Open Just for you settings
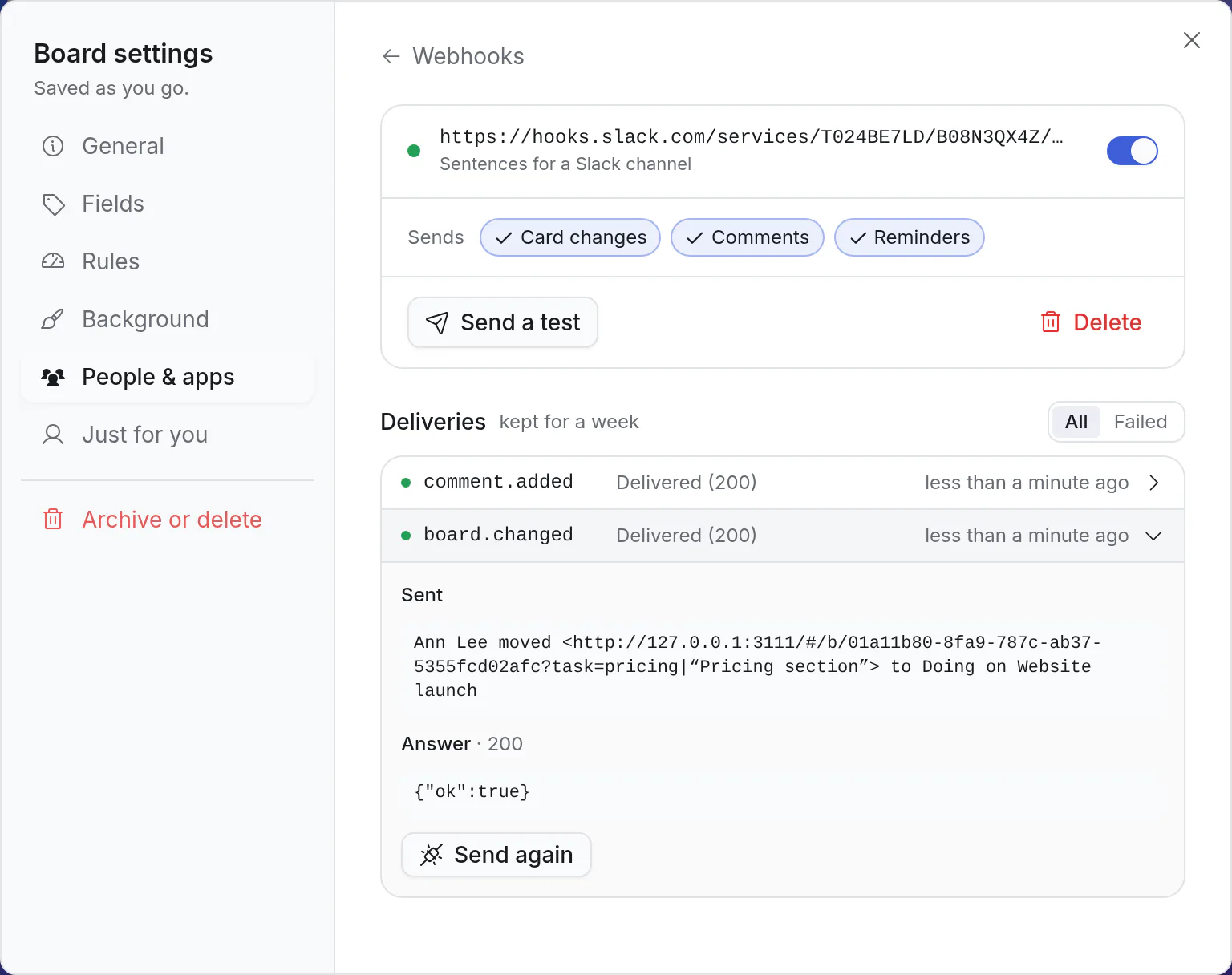1232x975 pixels. (168, 435)
